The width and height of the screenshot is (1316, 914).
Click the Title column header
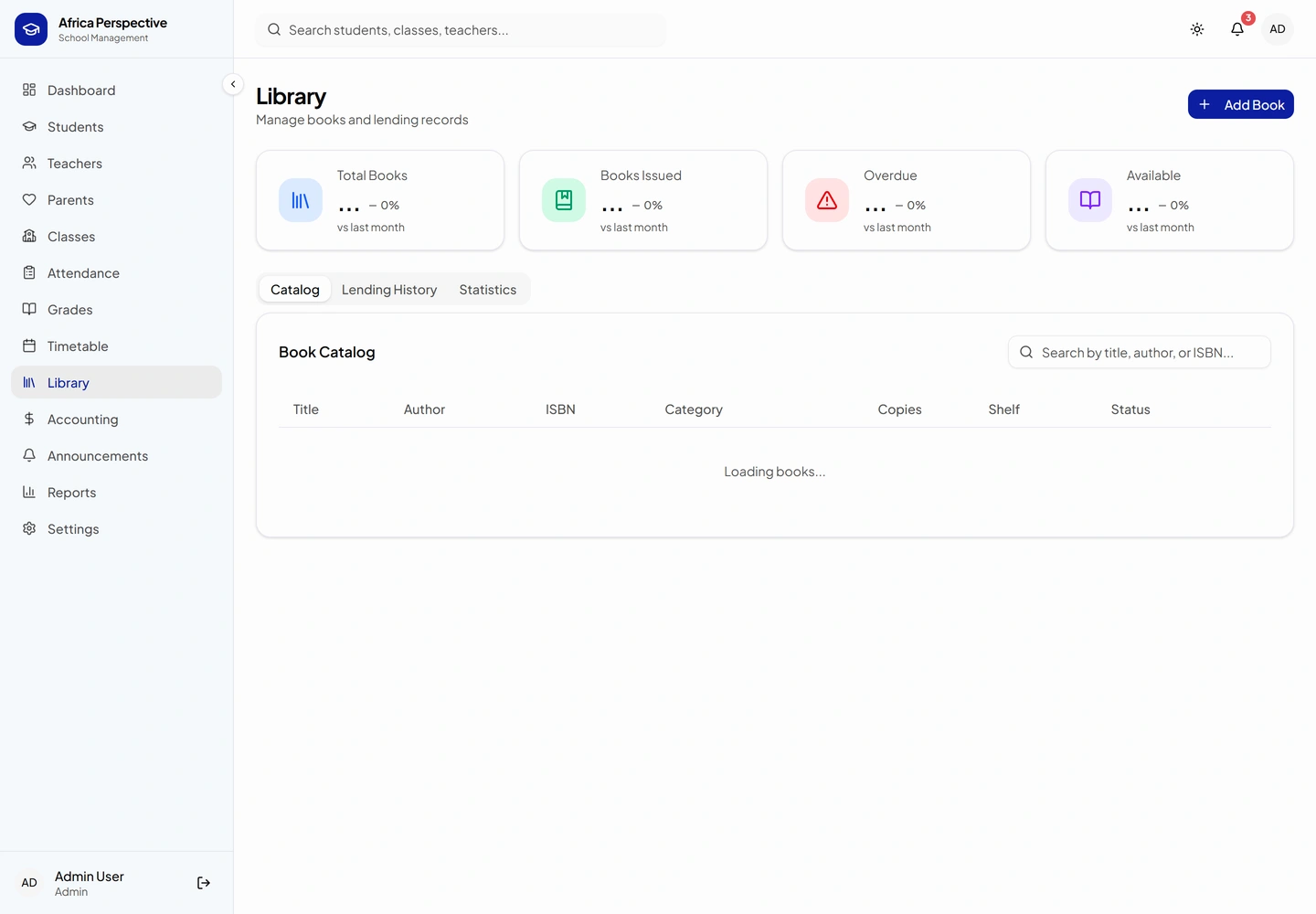click(x=306, y=409)
